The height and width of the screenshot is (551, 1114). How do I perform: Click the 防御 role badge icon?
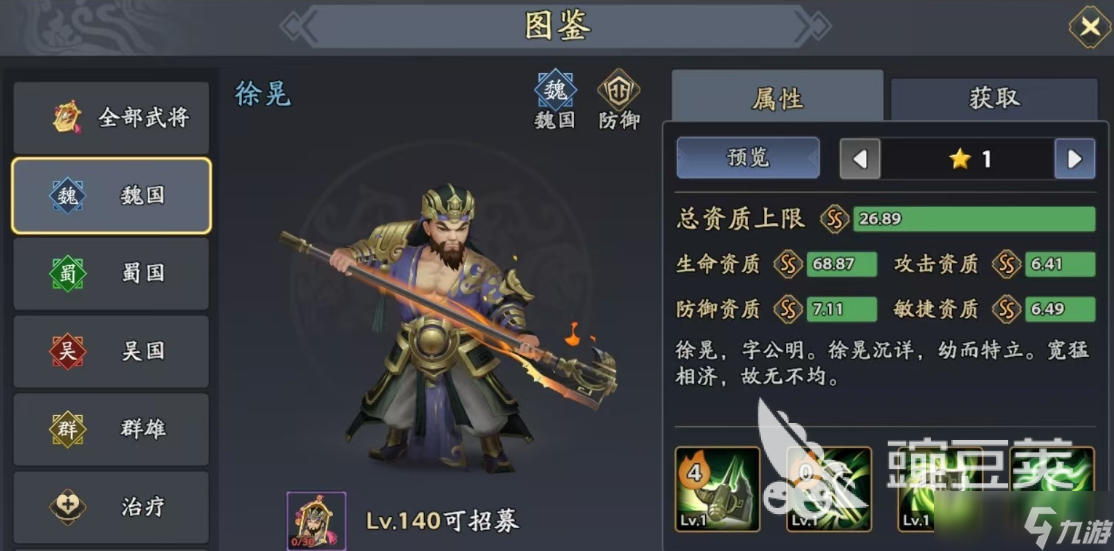point(619,90)
